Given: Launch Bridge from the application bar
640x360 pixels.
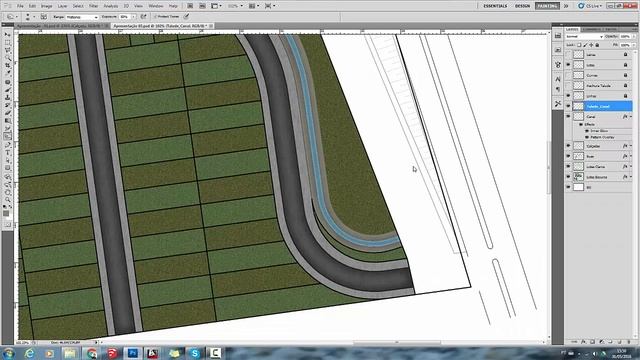Looking at the screenshot, I should (190, 6).
